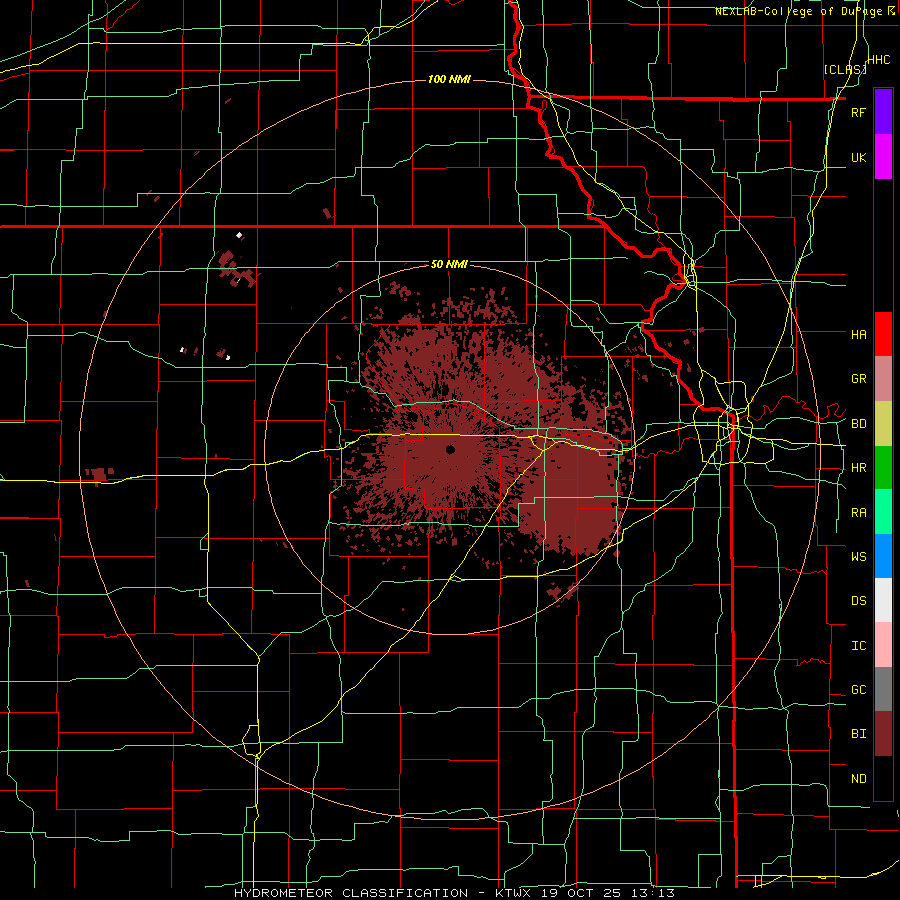Click the BI legend label

(x=858, y=734)
